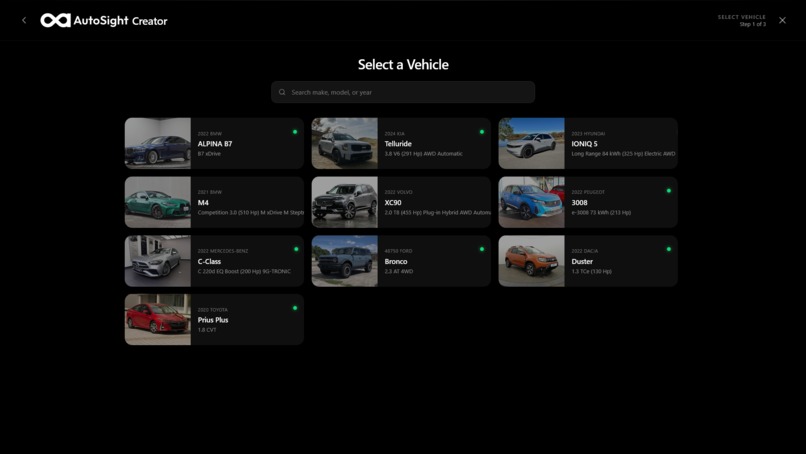Select the 3008 vehicle name
The image size is (806, 454).
point(579,203)
